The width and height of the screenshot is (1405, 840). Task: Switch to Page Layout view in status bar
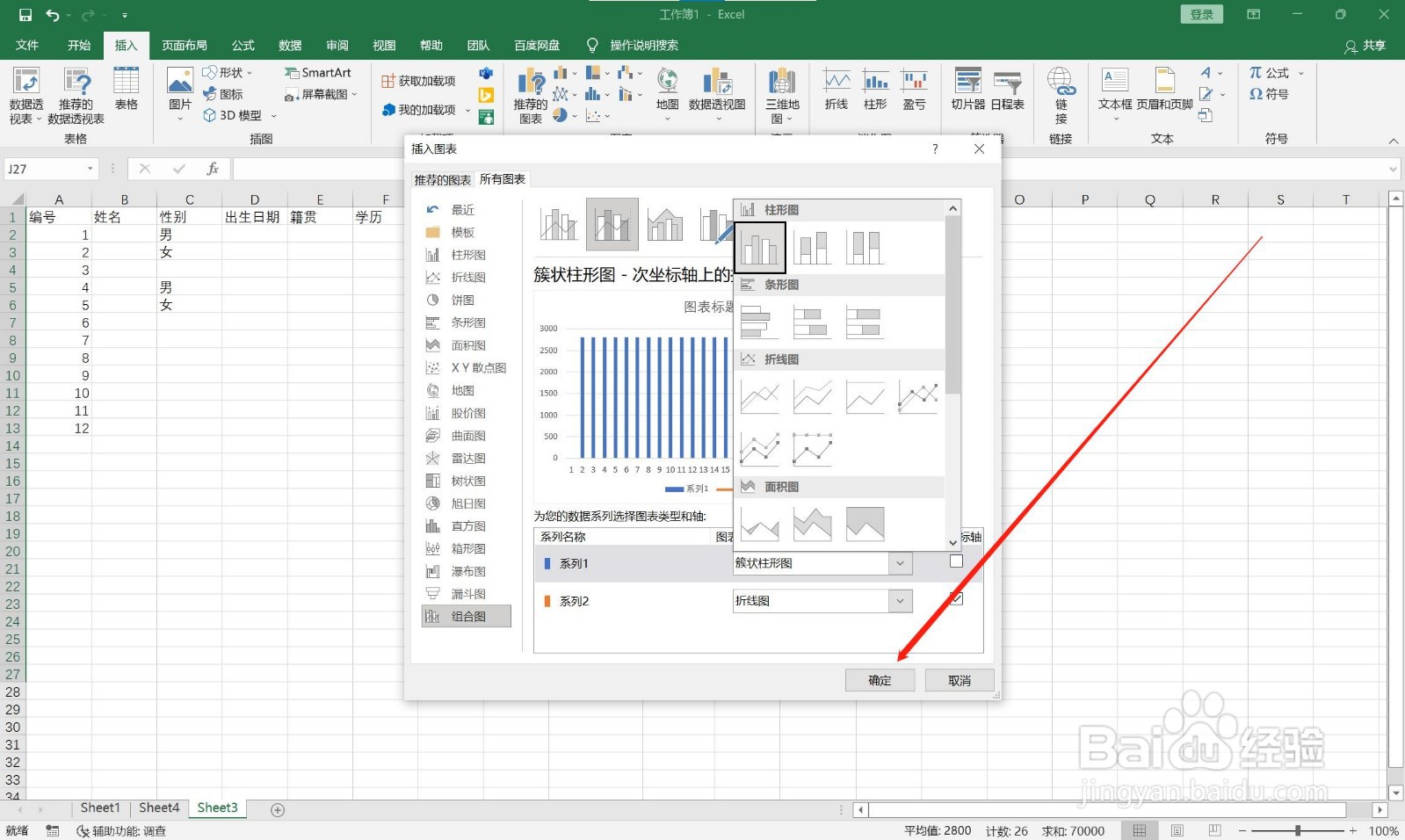click(1177, 830)
